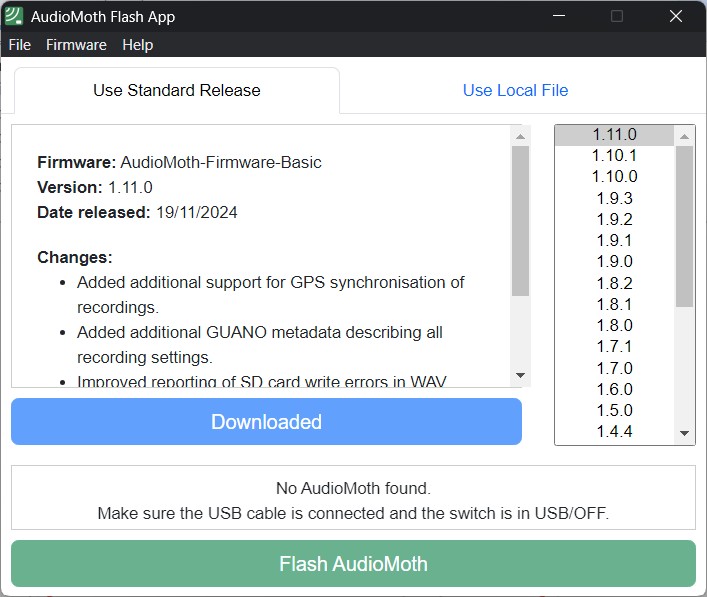Open the Firmware menu

76,45
